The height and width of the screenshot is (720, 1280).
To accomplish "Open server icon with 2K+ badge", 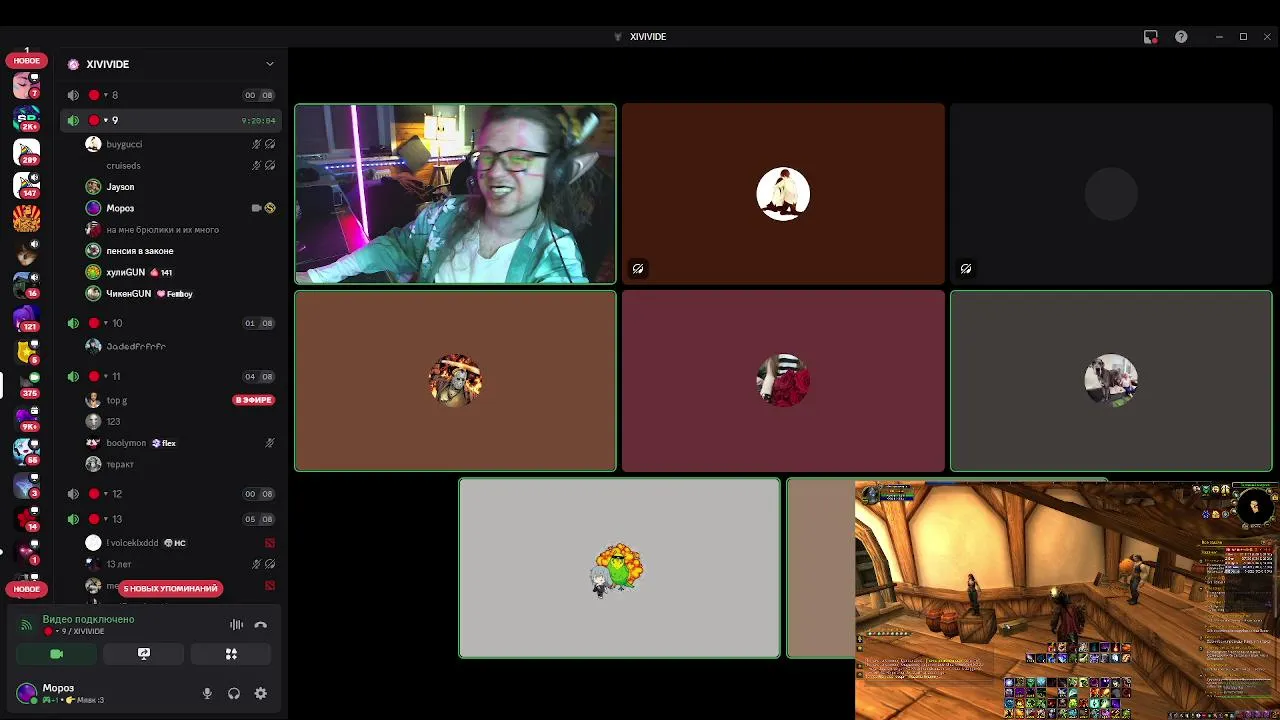I will pos(27,119).
